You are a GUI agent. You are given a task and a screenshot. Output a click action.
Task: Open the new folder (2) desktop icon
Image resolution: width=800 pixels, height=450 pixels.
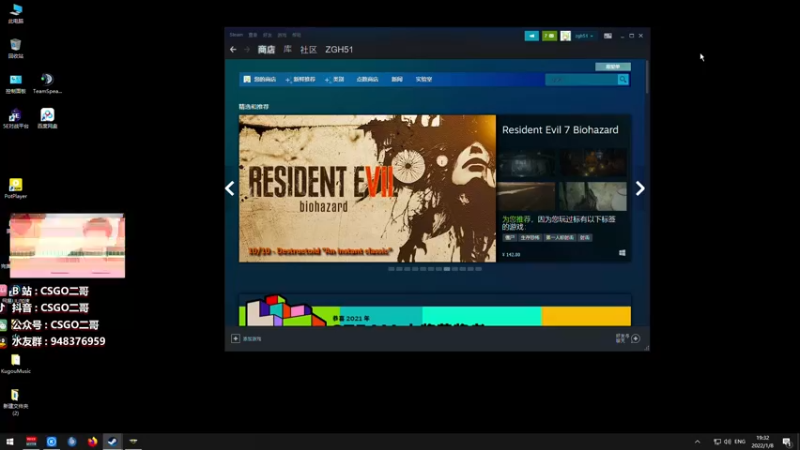click(15, 402)
